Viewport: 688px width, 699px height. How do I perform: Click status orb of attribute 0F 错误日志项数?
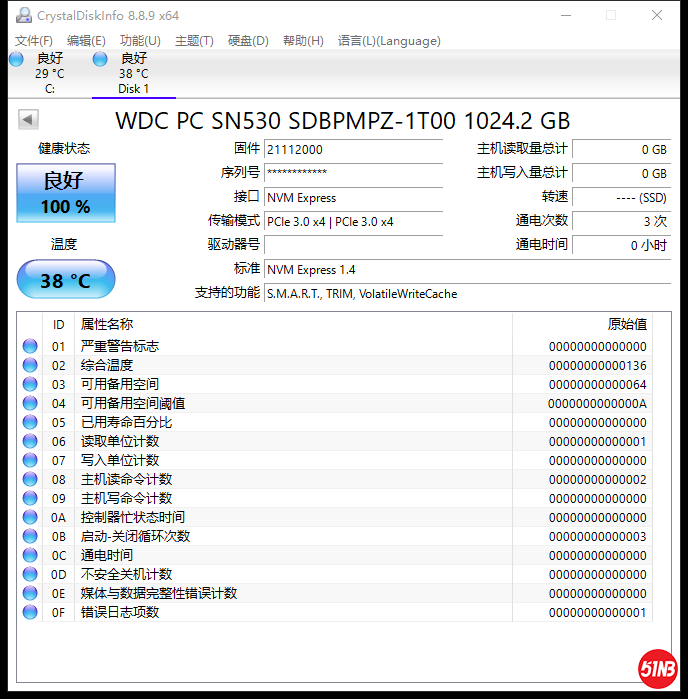[30, 612]
